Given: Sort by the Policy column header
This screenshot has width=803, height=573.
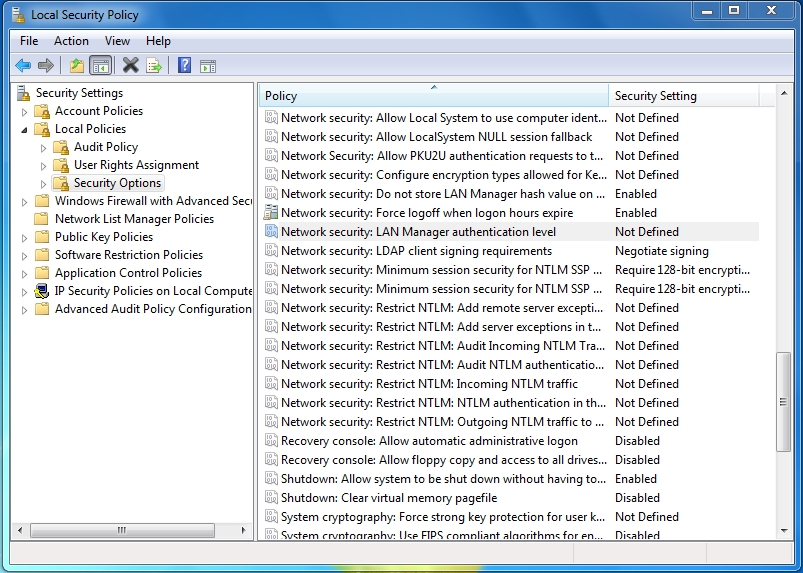Looking at the screenshot, I should [x=432, y=96].
